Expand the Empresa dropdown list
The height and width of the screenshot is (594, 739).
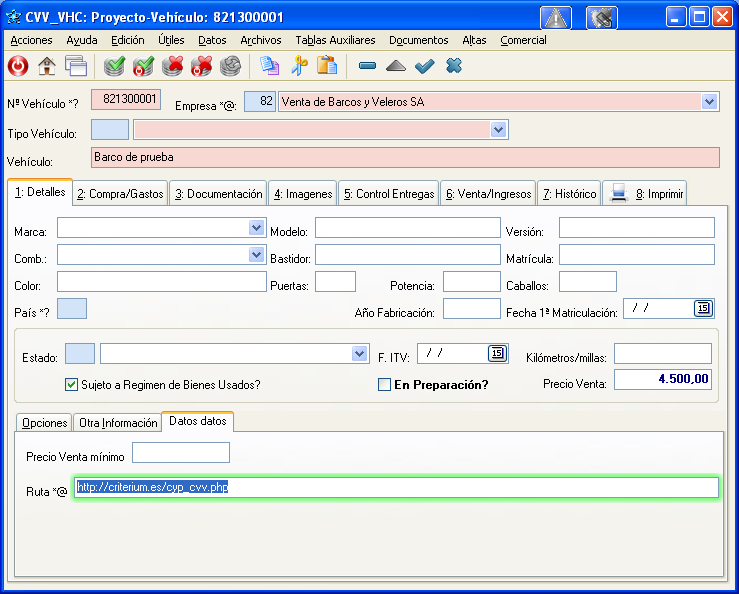coord(709,102)
